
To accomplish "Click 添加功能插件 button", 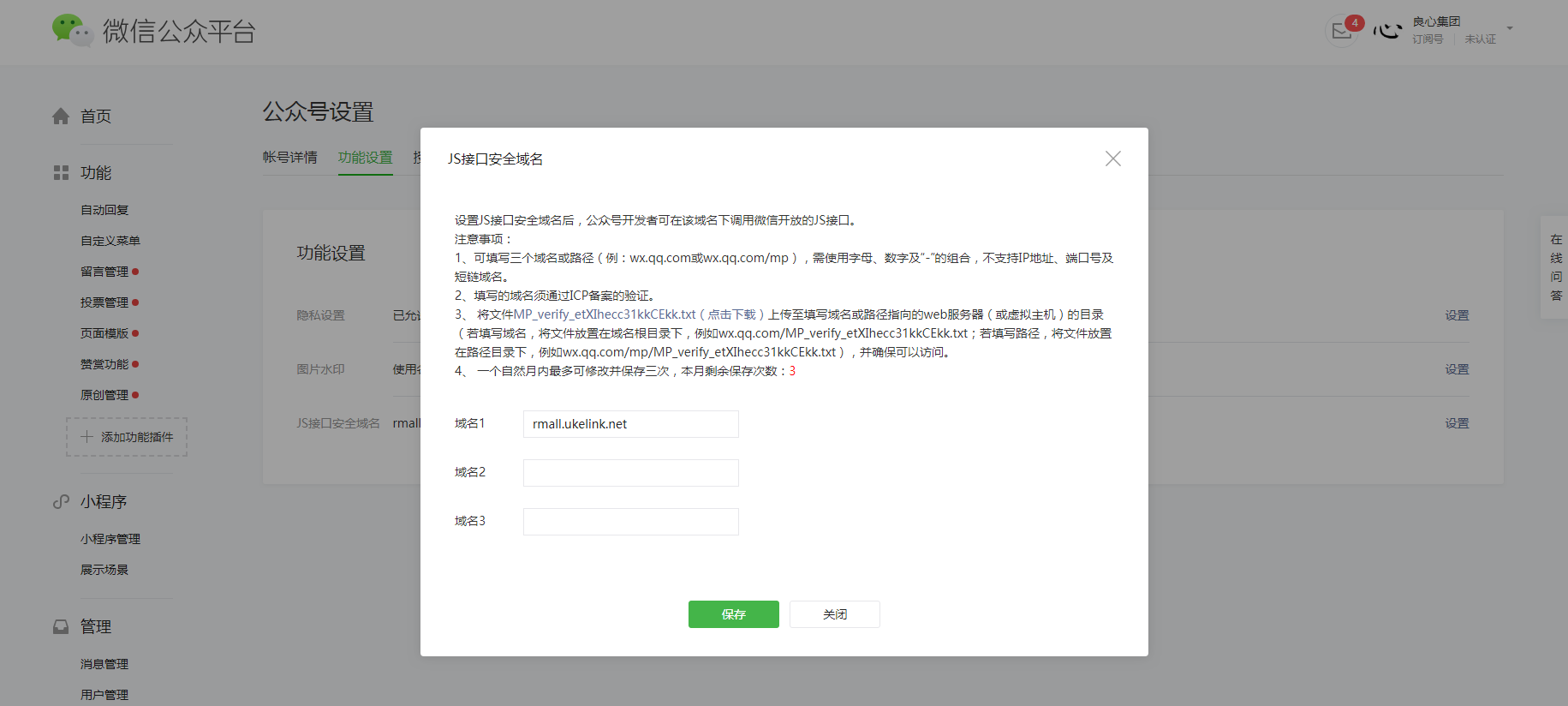I will tap(127, 437).
